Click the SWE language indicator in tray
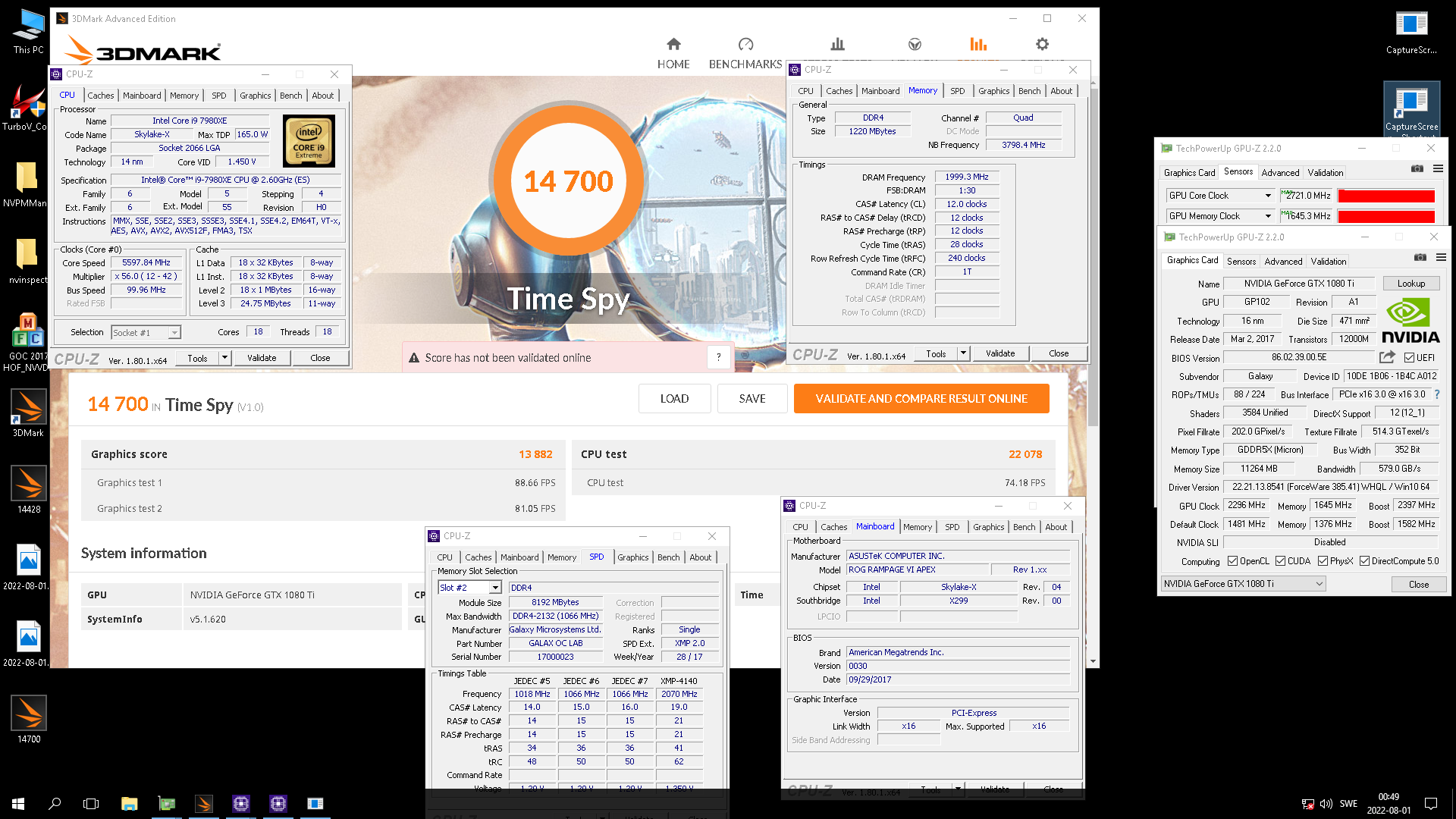Screen dimensions: 1456x819 click(1348, 804)
